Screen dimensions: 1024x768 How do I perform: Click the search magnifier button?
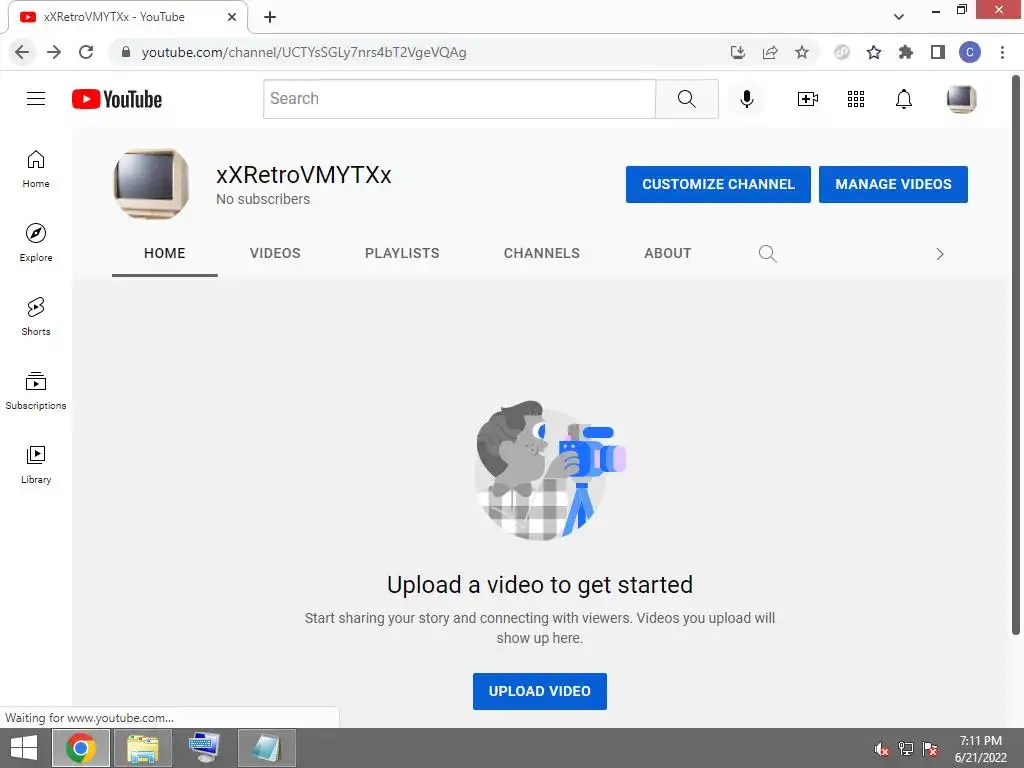tap(686, 99)
